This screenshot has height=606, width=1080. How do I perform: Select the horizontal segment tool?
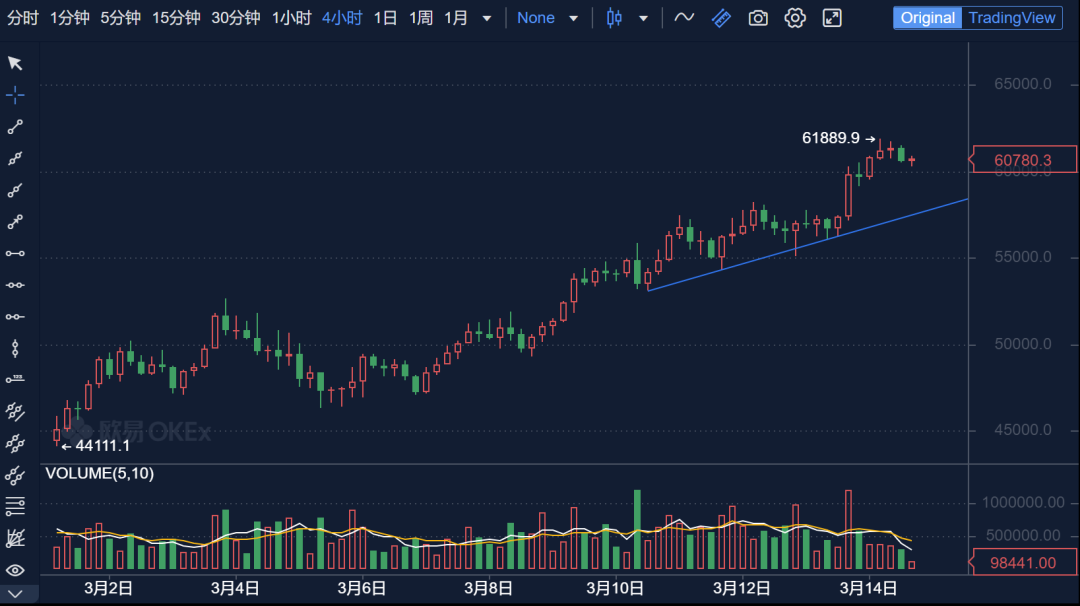point(15,253)
